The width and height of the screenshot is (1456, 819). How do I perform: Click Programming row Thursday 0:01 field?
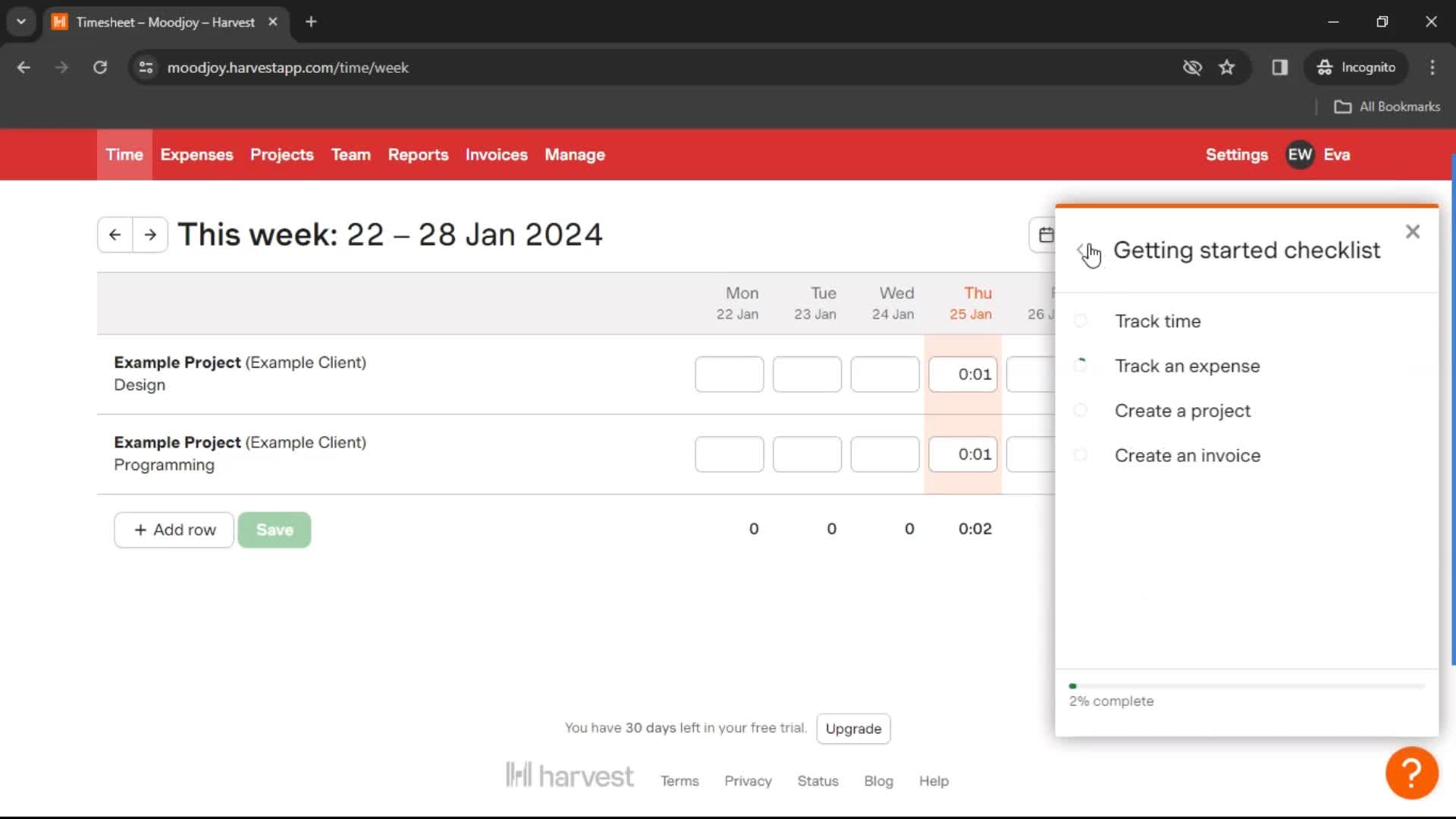962,454
